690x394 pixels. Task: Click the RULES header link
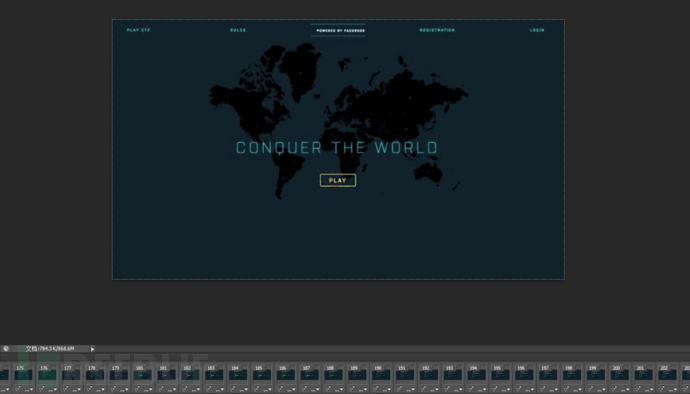[x=238, y=30]
